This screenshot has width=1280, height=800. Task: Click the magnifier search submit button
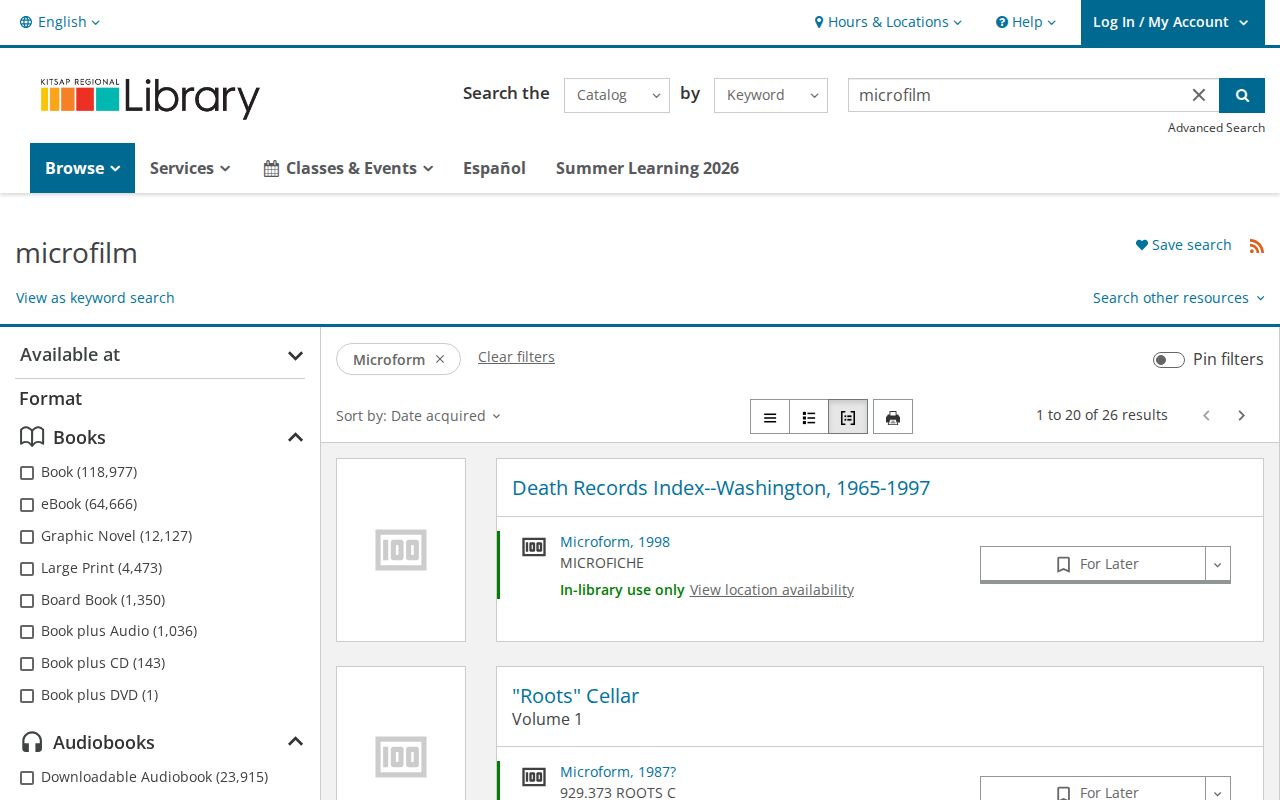tap(1242, 95)
